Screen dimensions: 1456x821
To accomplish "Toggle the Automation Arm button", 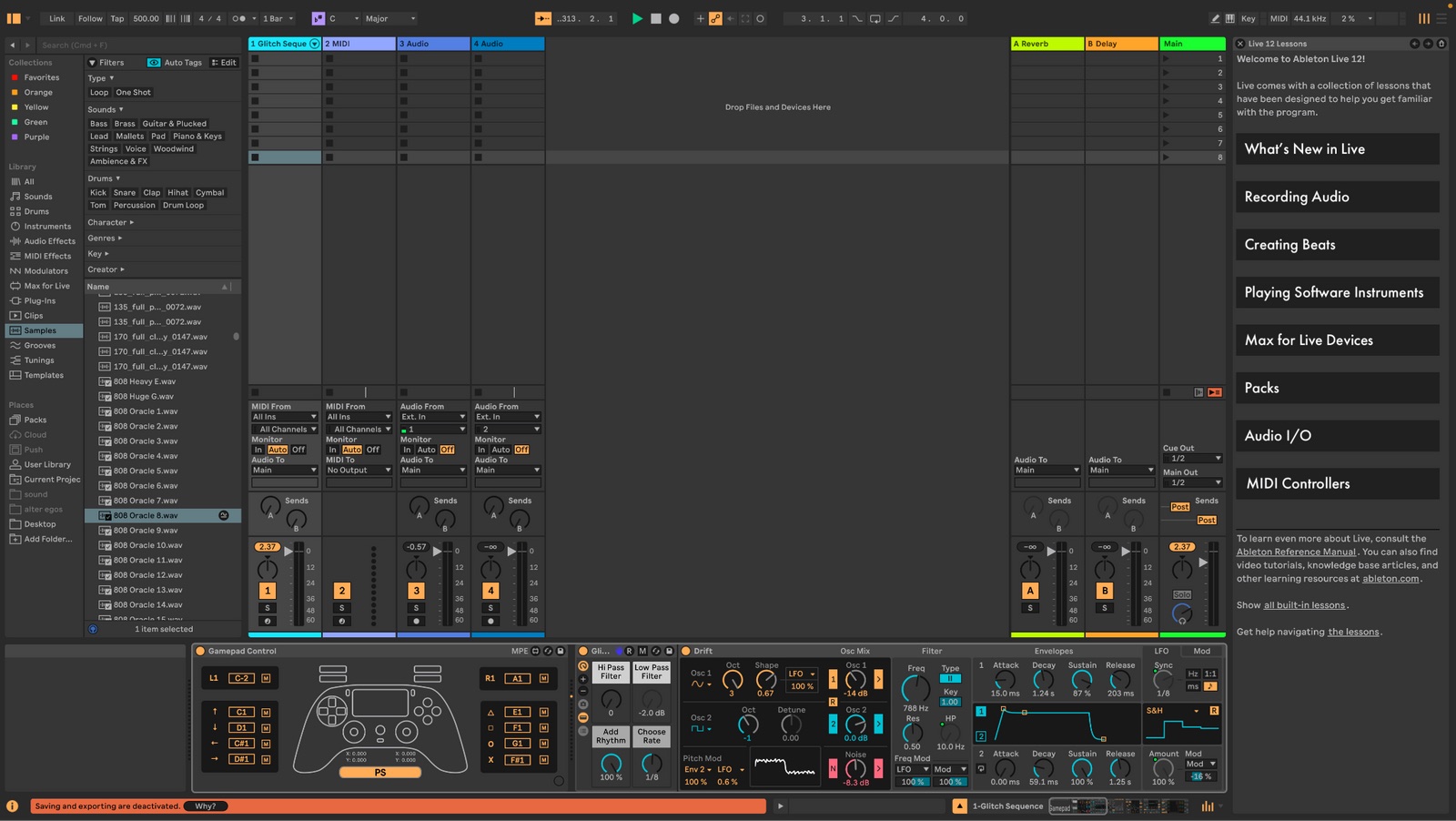I will (x=715, y=18).
